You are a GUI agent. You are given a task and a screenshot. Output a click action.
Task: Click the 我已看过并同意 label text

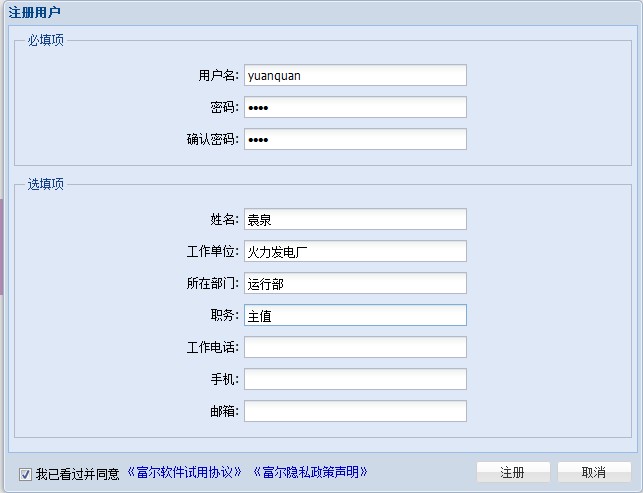tap(77, 474)
